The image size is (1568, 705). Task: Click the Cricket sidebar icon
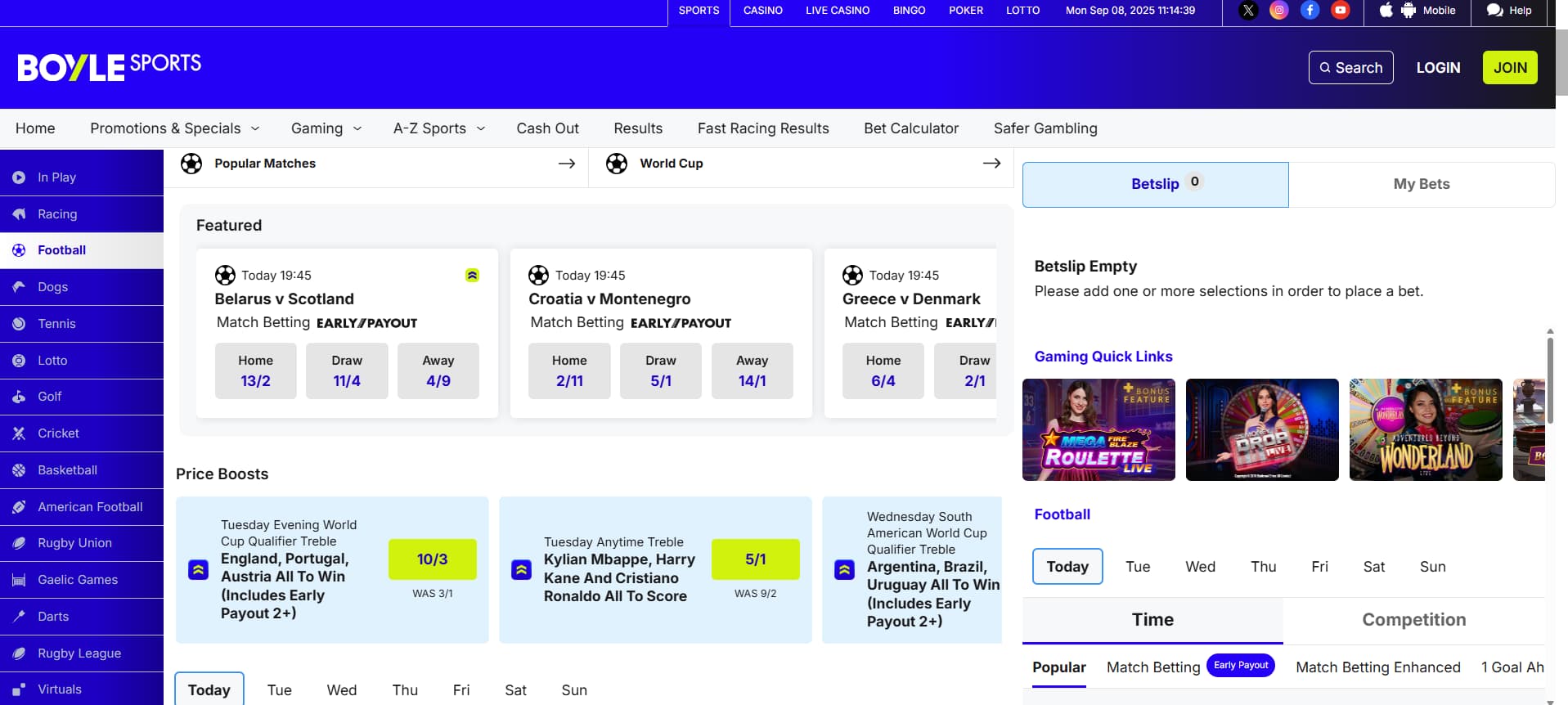coord(19,433)
